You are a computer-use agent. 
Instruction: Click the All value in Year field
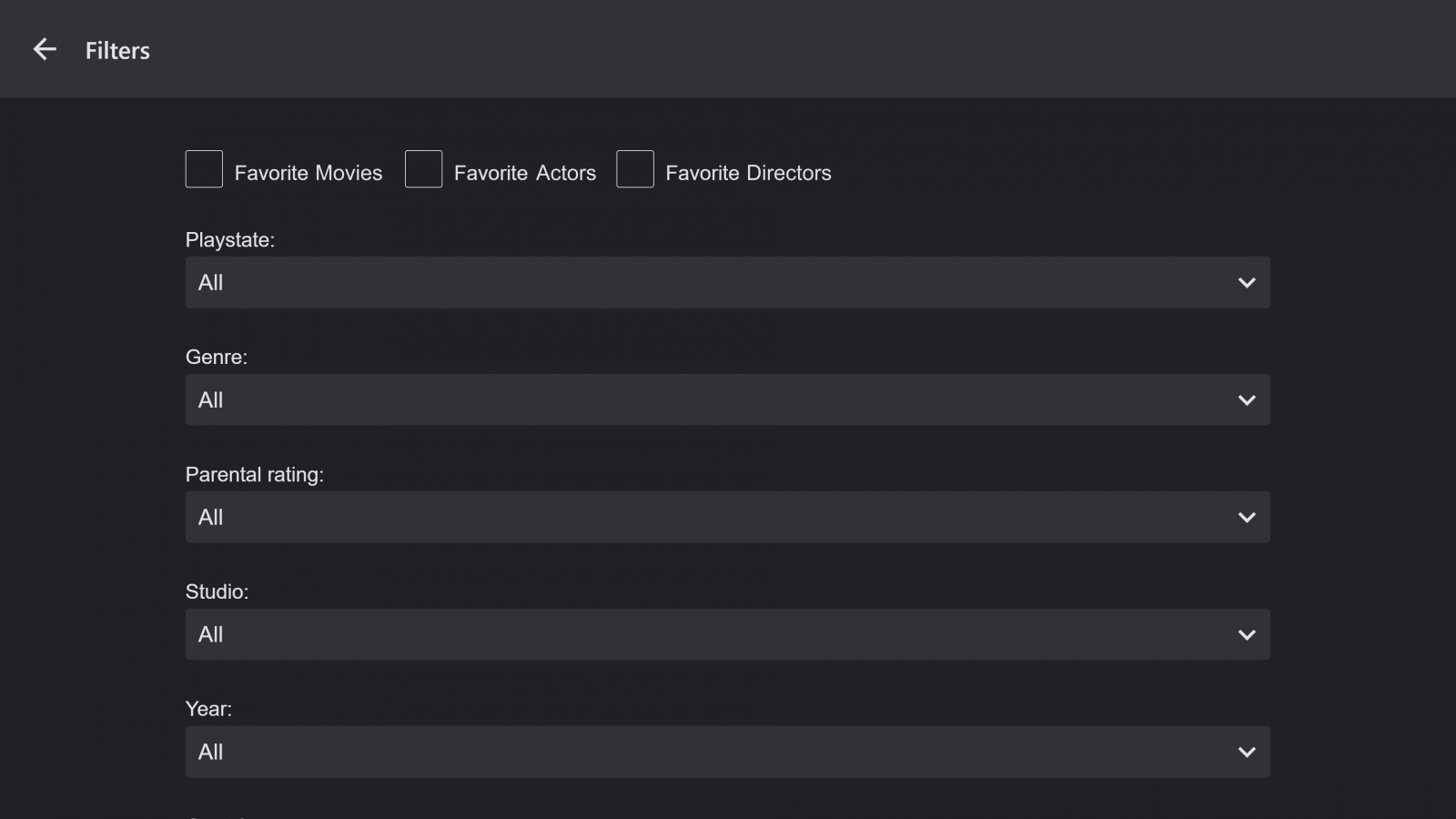click(211, 752)
